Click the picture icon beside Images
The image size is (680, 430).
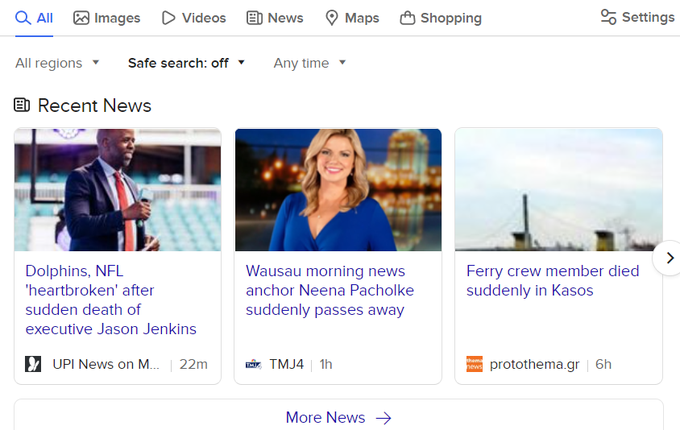[x=81, y=18]
